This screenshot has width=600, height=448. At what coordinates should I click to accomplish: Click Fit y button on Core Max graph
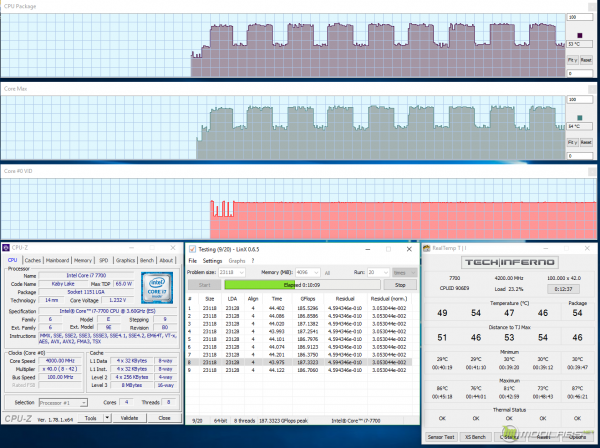pos(572,142)
